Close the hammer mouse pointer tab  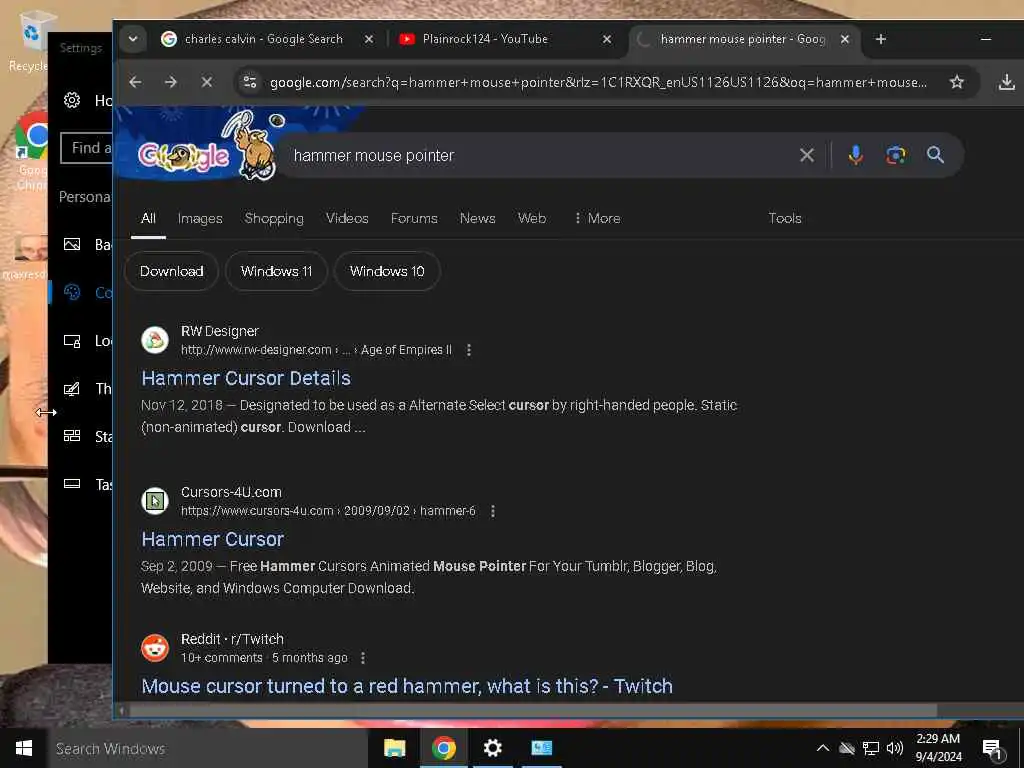[x=845, y=39]
